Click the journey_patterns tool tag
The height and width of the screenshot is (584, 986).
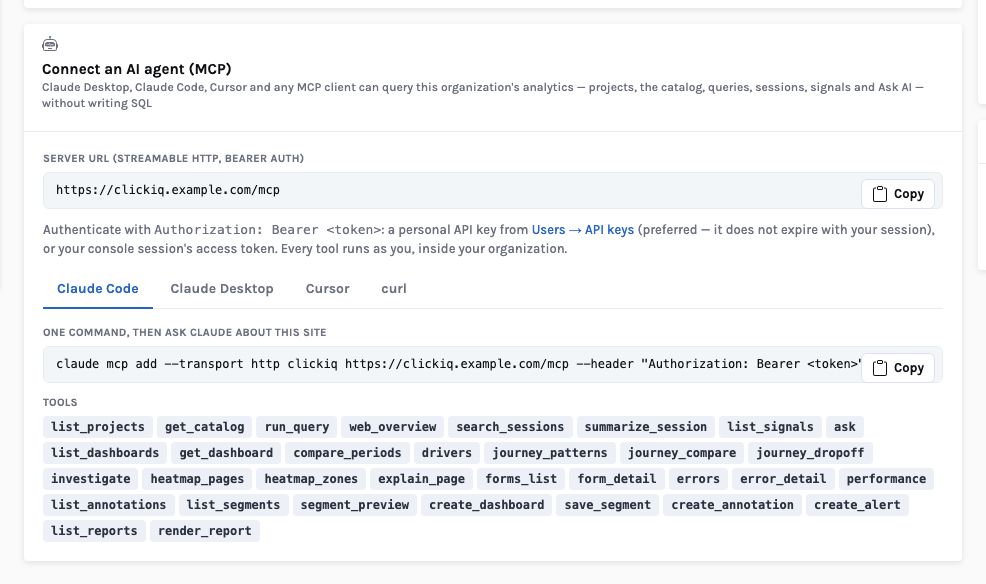tap(550, 453)
